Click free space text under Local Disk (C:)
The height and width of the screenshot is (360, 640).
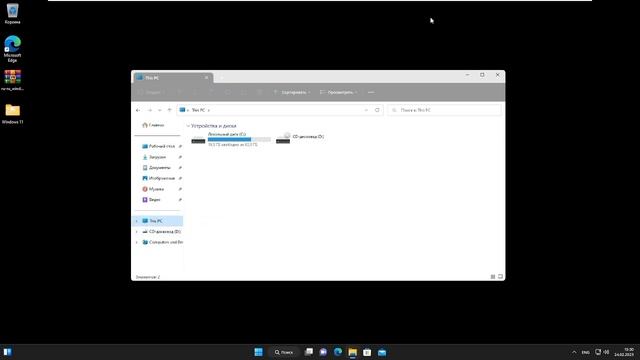(233, 144)
